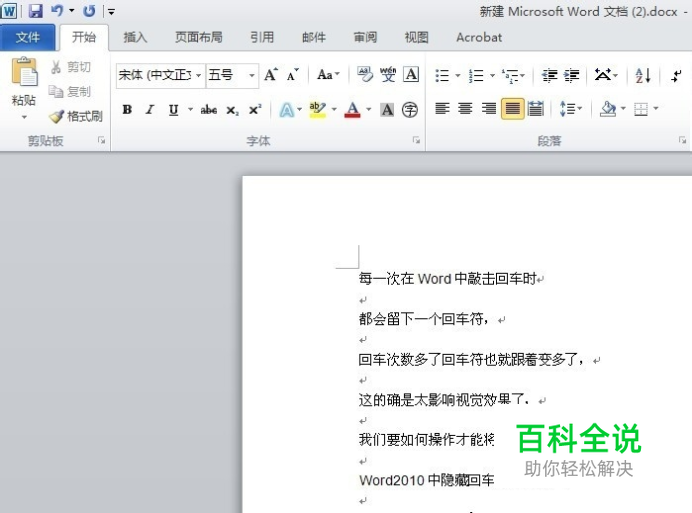The width and height of the screenshot is (692, 513).
Task: Toggle Character Shading icon
Action: (387, 109)
